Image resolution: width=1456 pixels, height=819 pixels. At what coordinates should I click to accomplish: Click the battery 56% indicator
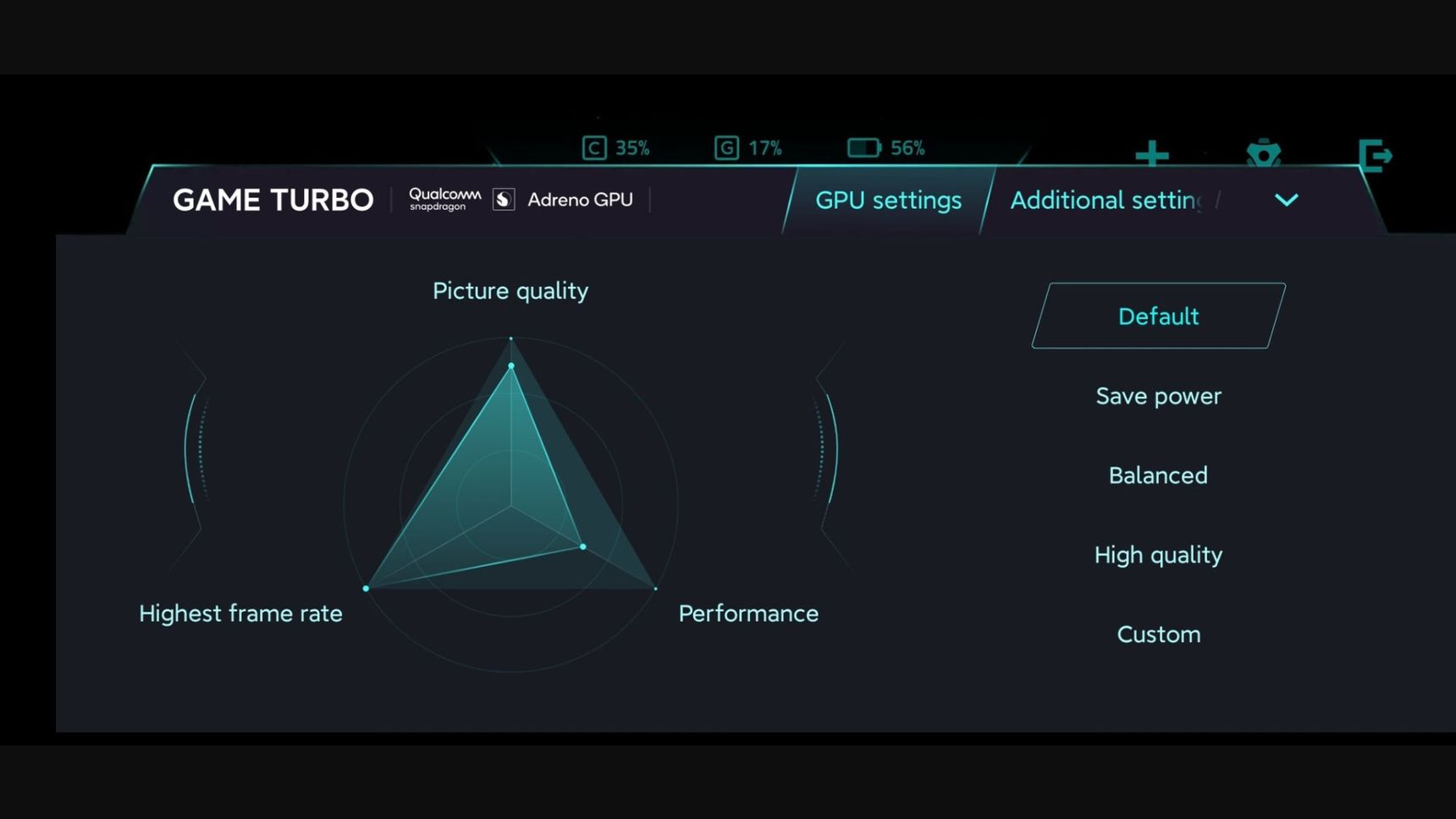[886, 148]
